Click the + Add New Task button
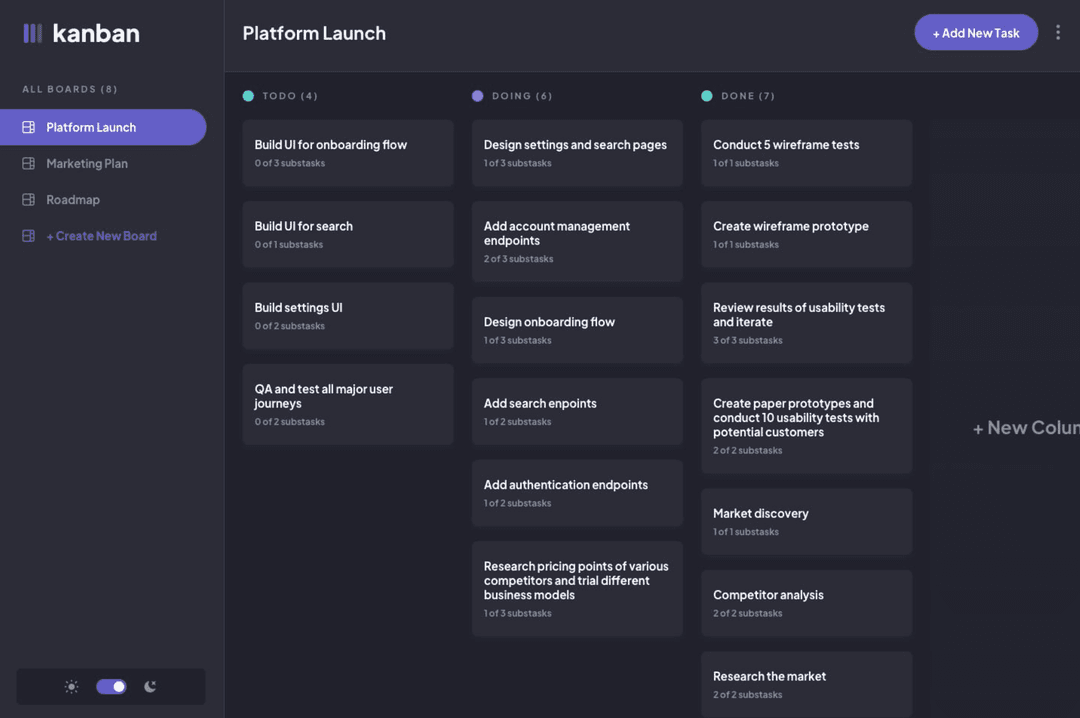 tap(976, 32)
